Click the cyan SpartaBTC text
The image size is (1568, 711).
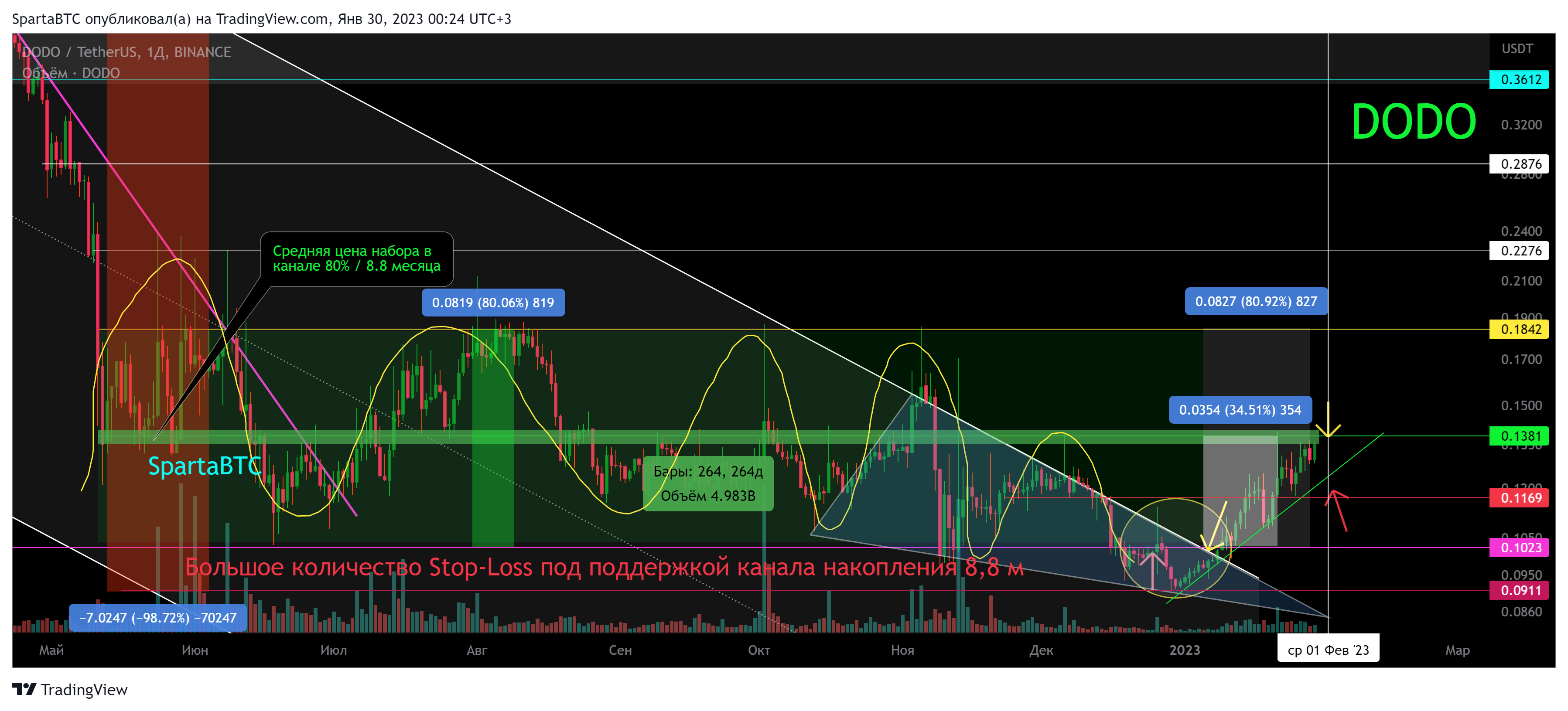(205, 466)
